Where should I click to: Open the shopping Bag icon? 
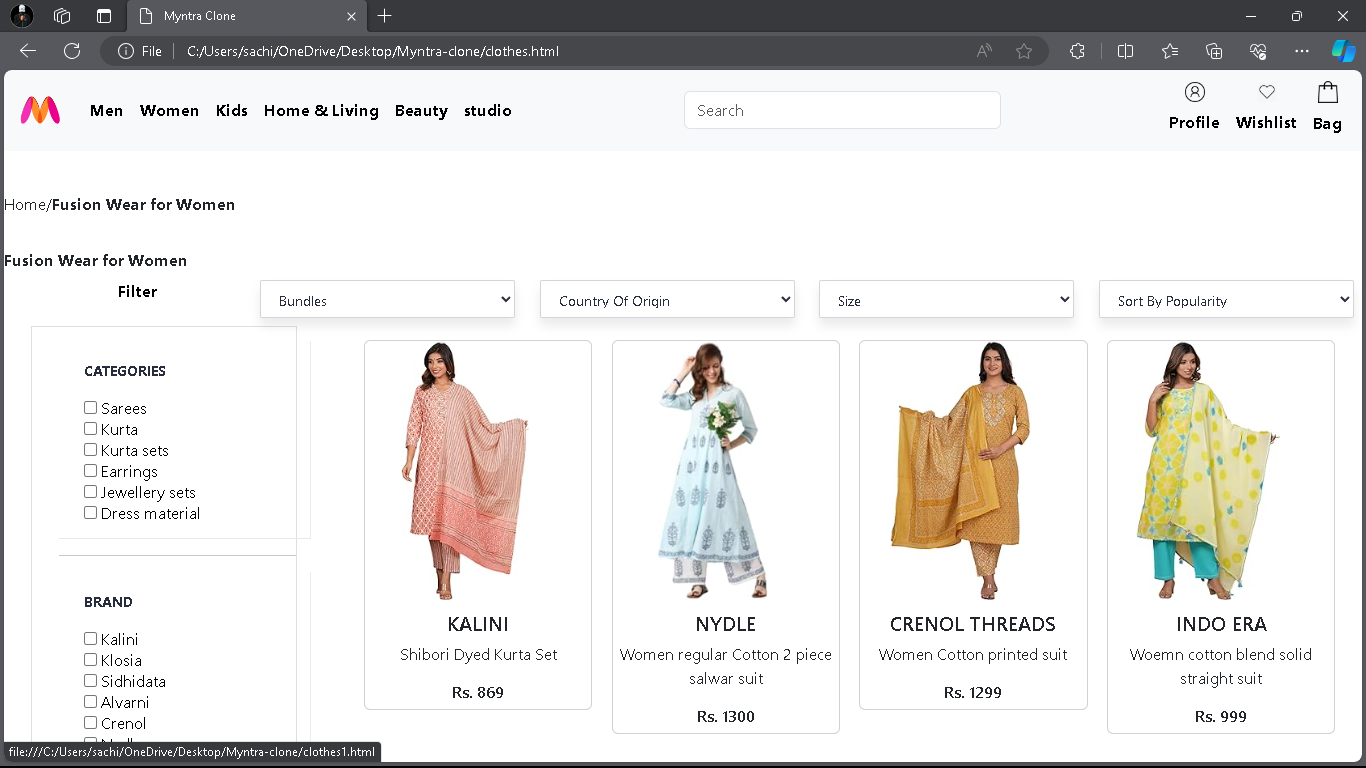tap(1327, 92)
